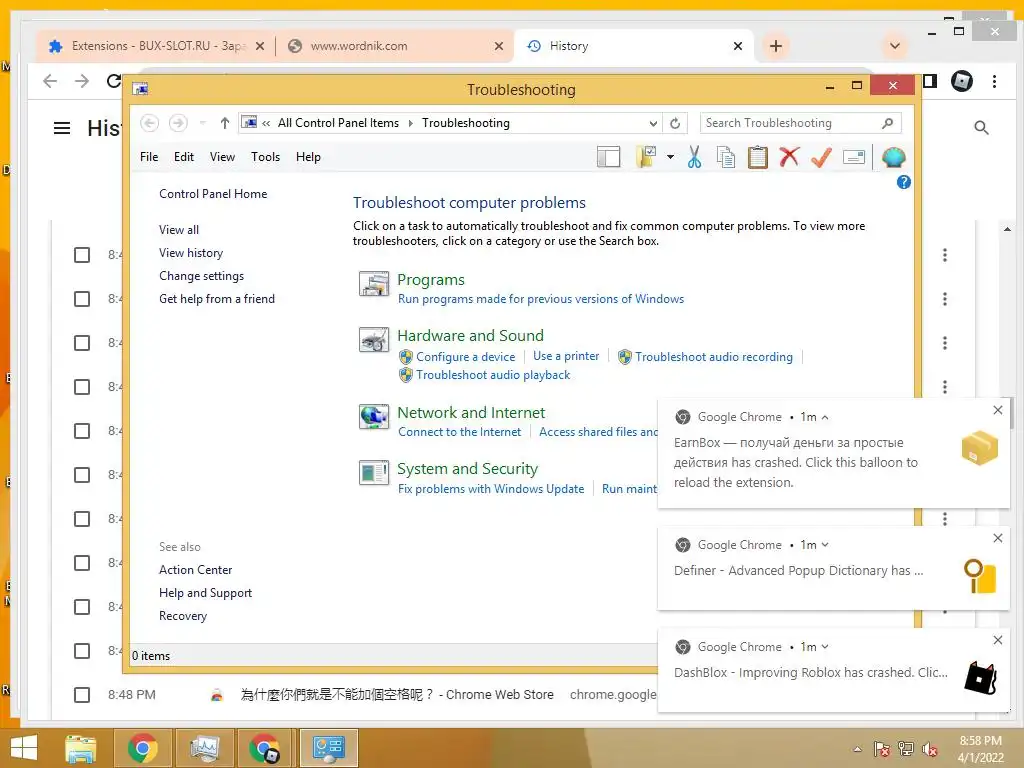
Task: Click the Chrome icon in the taskbar
Action: (142, 748)
